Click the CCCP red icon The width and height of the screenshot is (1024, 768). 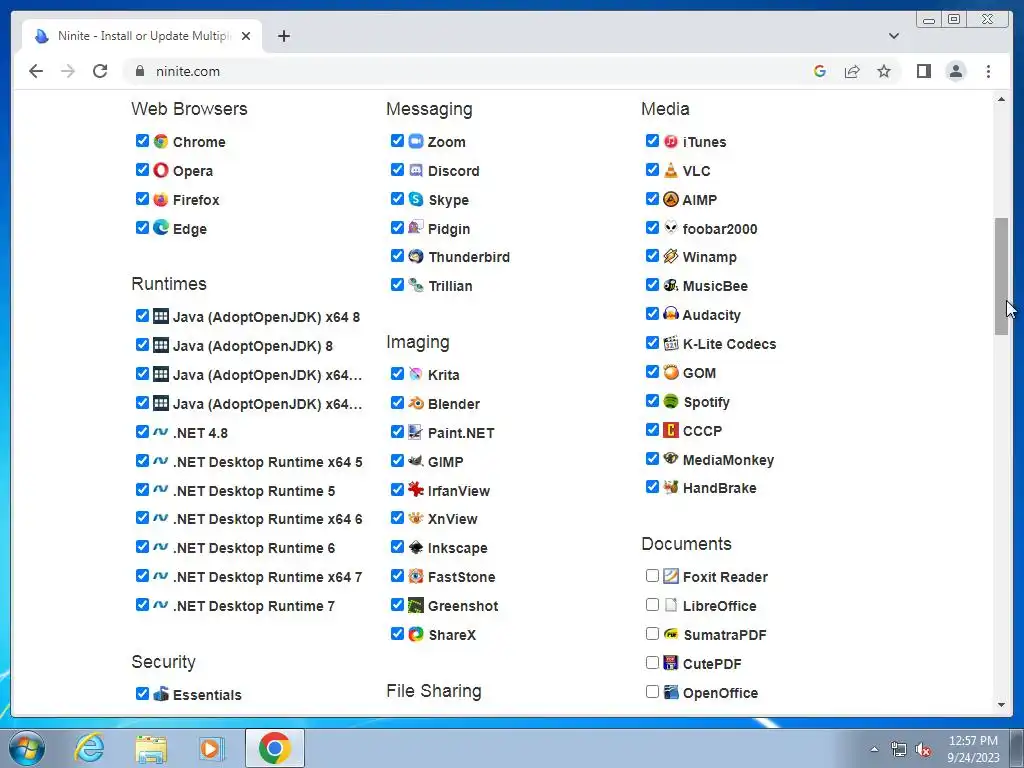point(671,430)
